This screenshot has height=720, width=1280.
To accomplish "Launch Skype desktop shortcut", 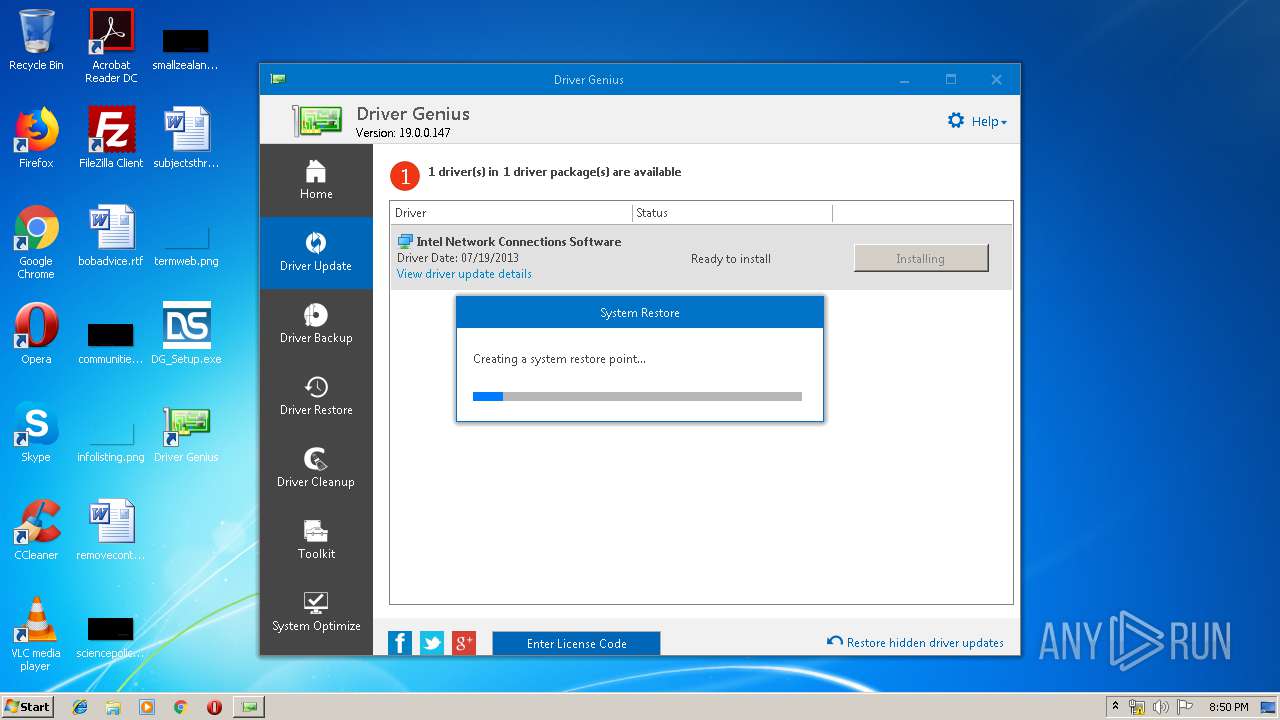I will (36, 432).
